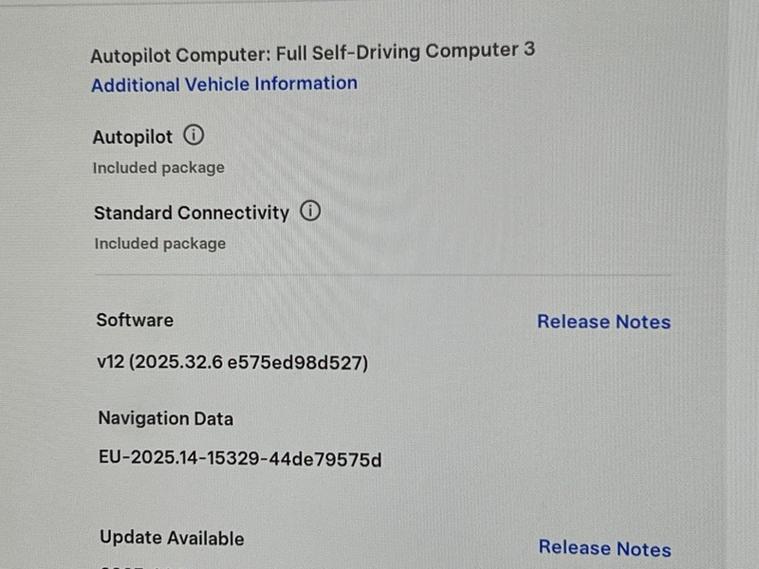
Task: Click the Autopilot Computer label
Action: coord(158,54)
